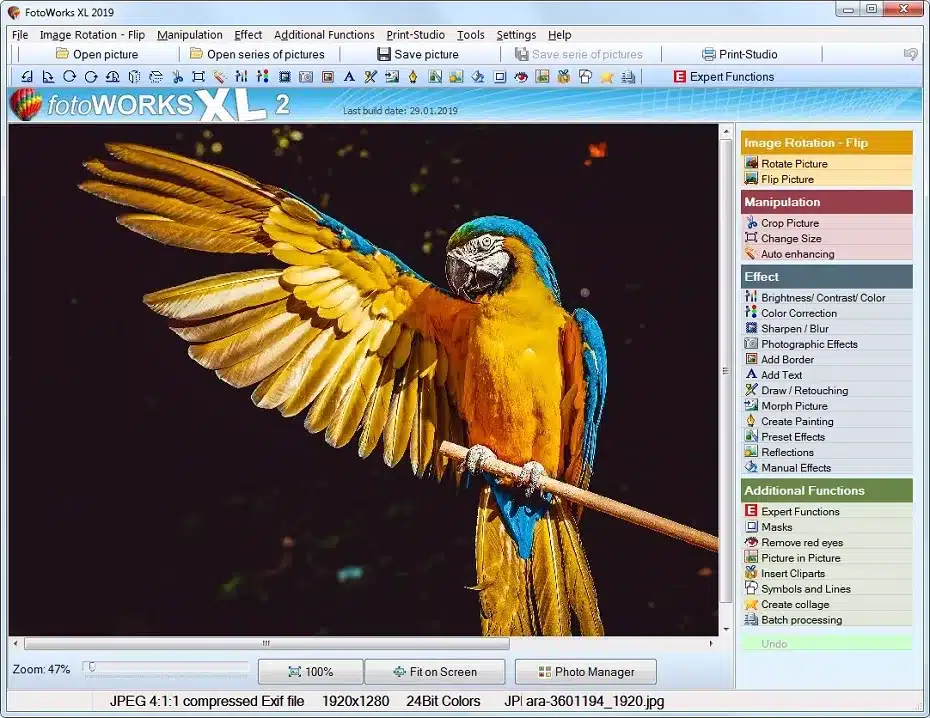The width and height of the screenshot is (930, 718).
Task: Click the Flip vertical toolbar icon
Action: 156,76
